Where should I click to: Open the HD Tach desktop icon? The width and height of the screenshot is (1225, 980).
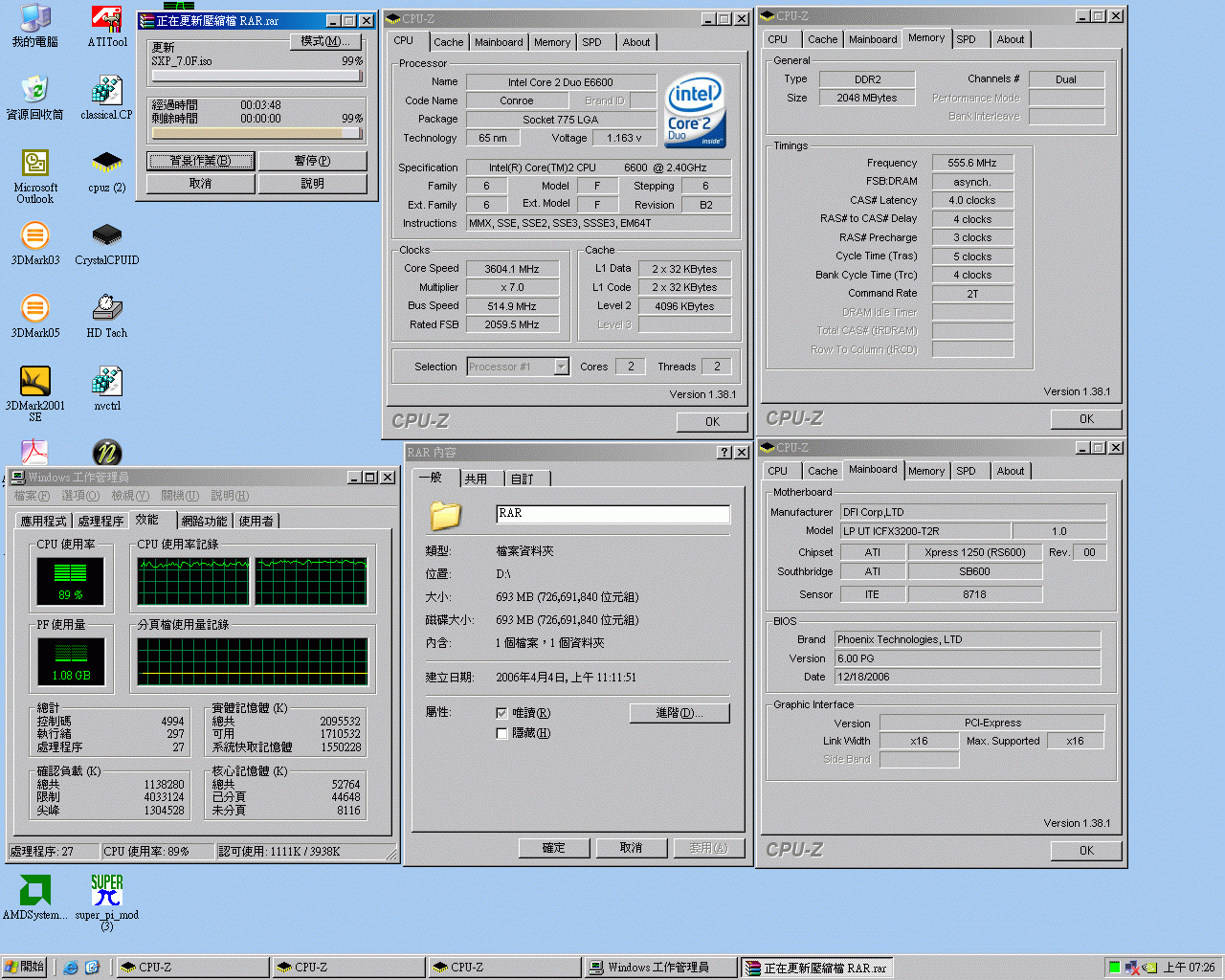pos(106,316)
